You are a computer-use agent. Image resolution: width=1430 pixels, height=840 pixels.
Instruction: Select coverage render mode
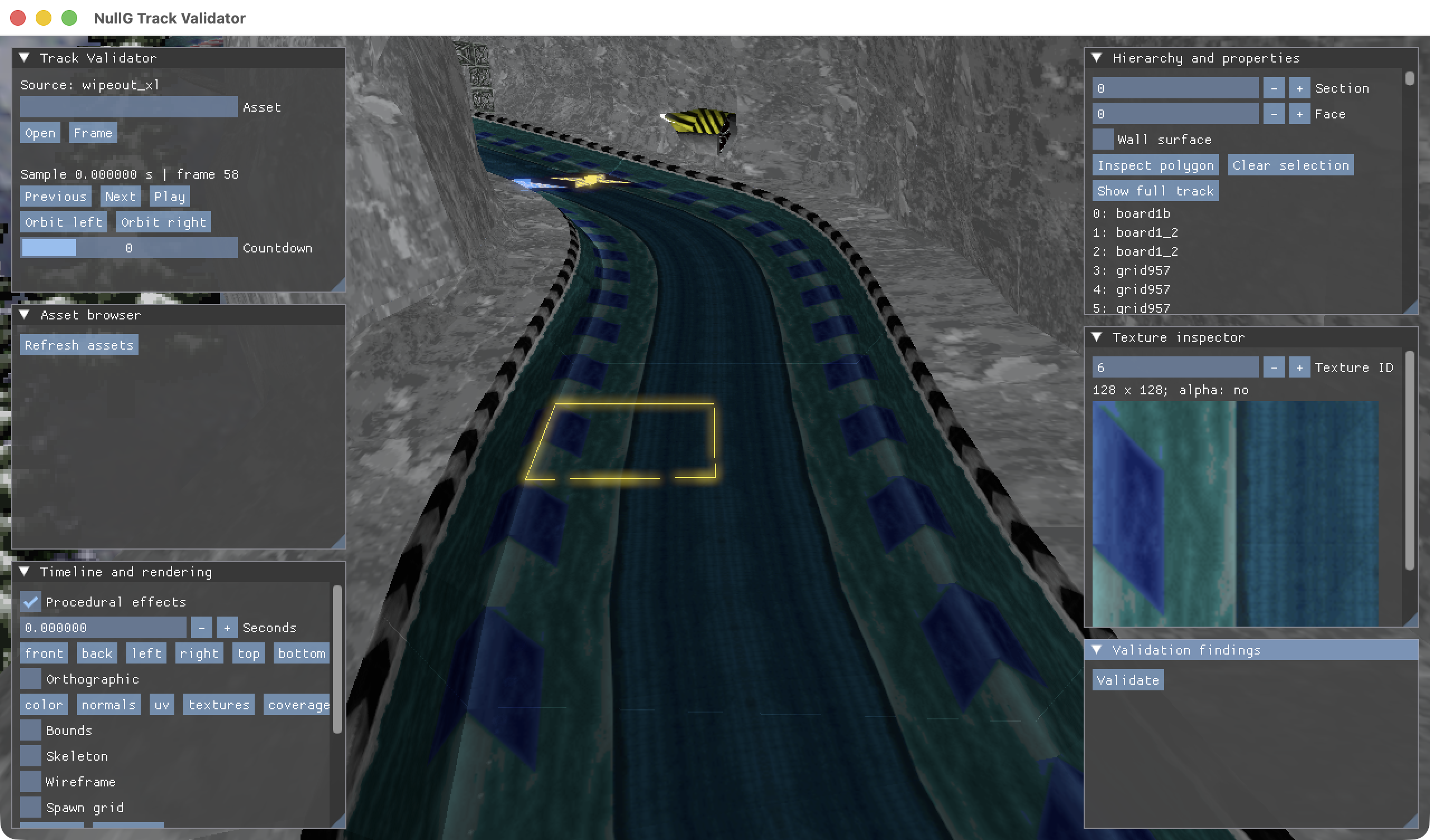(297, 705)
